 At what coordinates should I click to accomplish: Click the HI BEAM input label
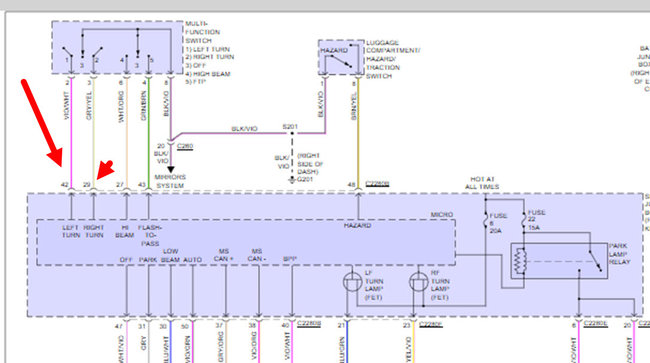click(x=124, y=231)
